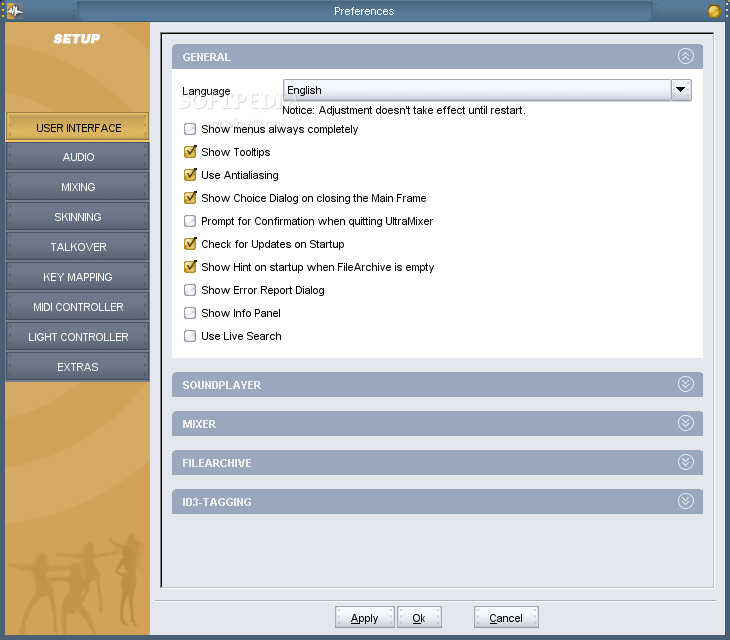Expand the ID3-TAGGING section
This screenshot has width=730, height=640.
pos(685,501)
